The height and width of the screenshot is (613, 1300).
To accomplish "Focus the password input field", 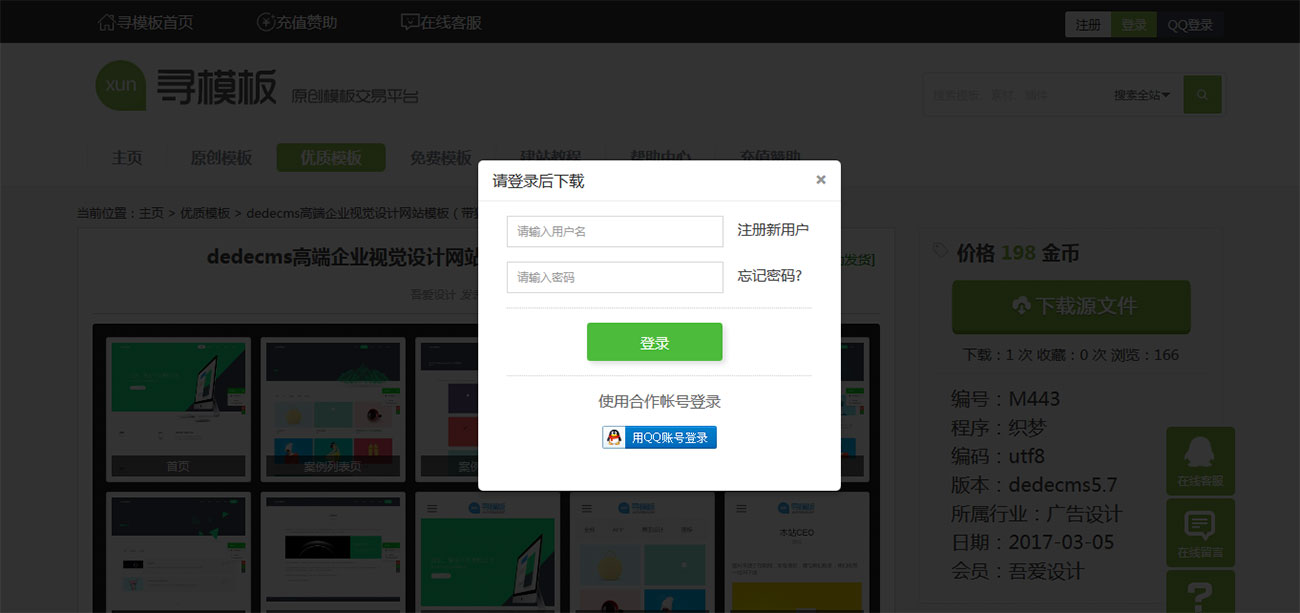I will pos(614,277).
